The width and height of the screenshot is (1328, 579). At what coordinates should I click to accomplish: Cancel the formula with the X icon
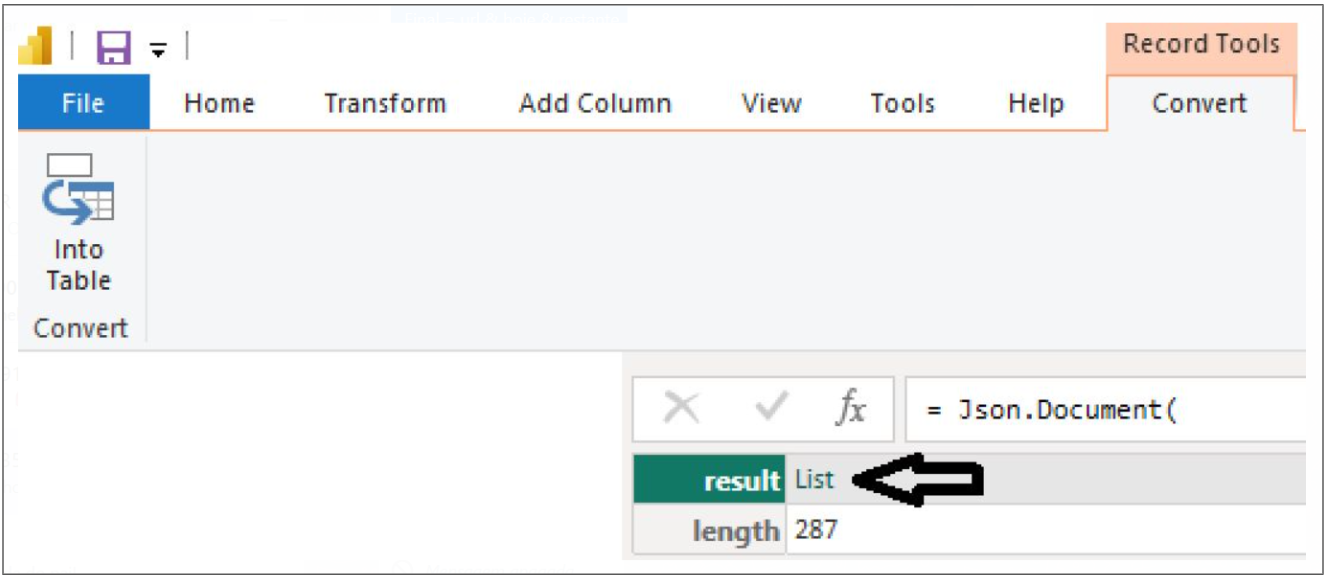681,408
